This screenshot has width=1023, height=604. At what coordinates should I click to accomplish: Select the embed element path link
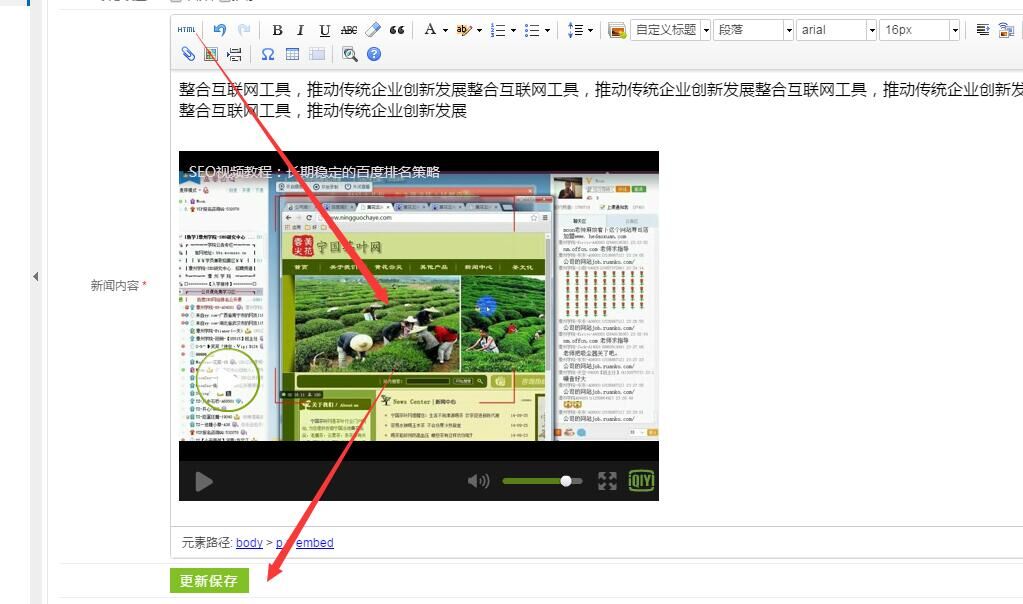click(x=315, y=543)
